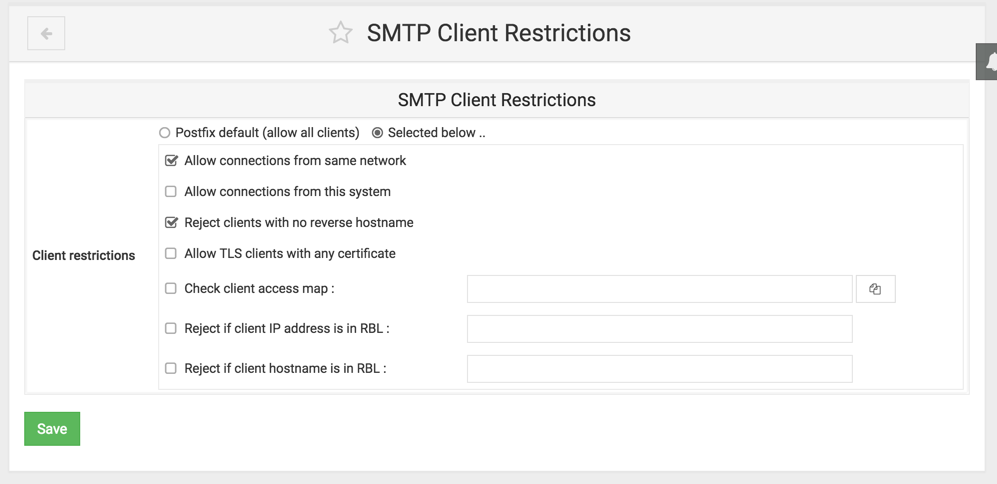Uncheck Allow connections from same network
Screen dimensions: 997x484
[171, 161]
